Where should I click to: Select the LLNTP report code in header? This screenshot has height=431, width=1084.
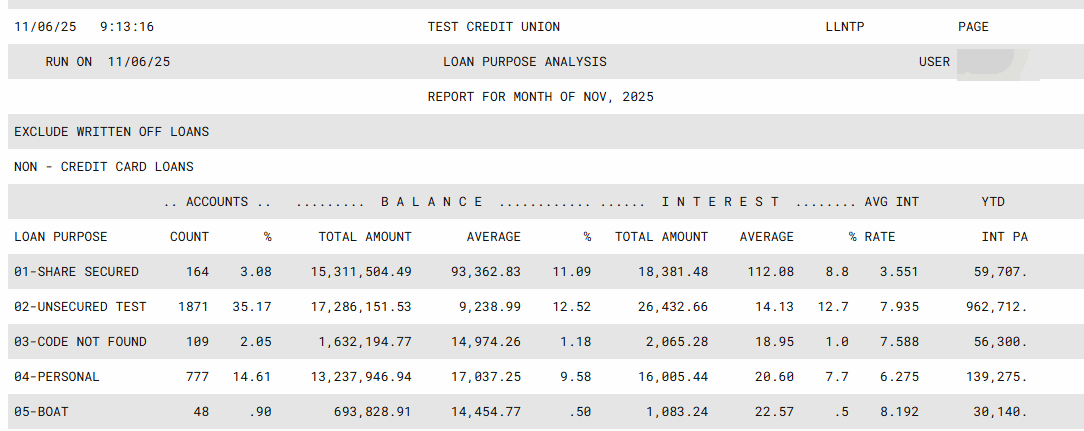point(838,27)
